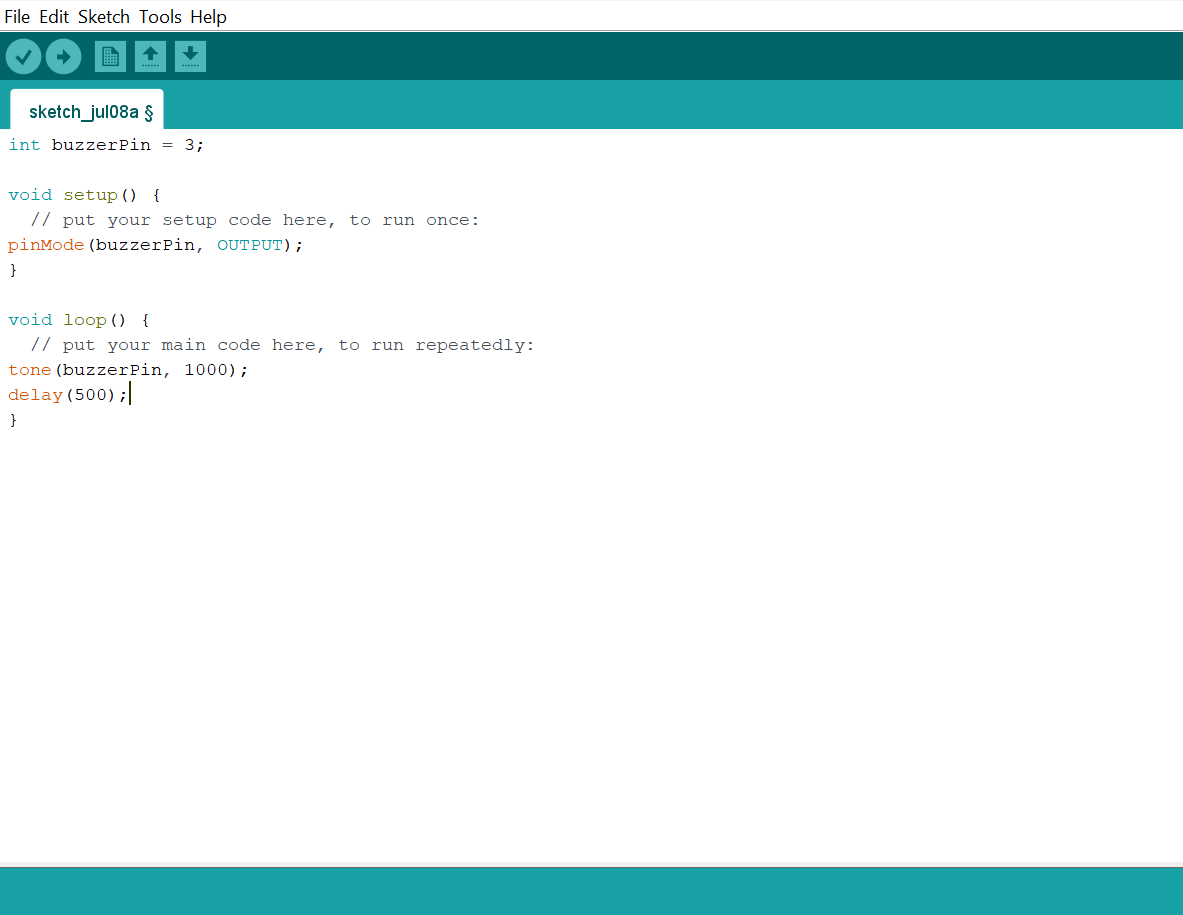
Task: Click the Verify checkmark button
Action: 23,57
